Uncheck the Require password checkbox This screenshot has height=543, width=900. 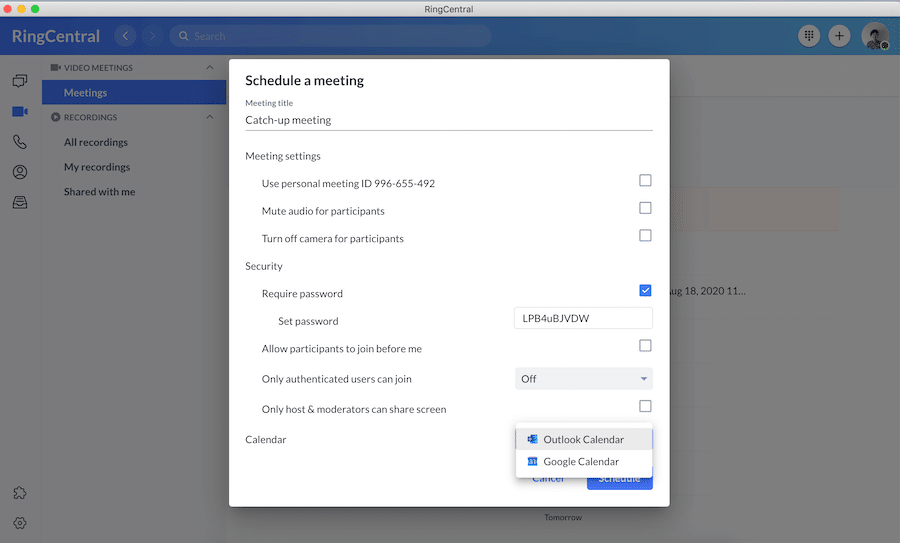click(645, 291)
